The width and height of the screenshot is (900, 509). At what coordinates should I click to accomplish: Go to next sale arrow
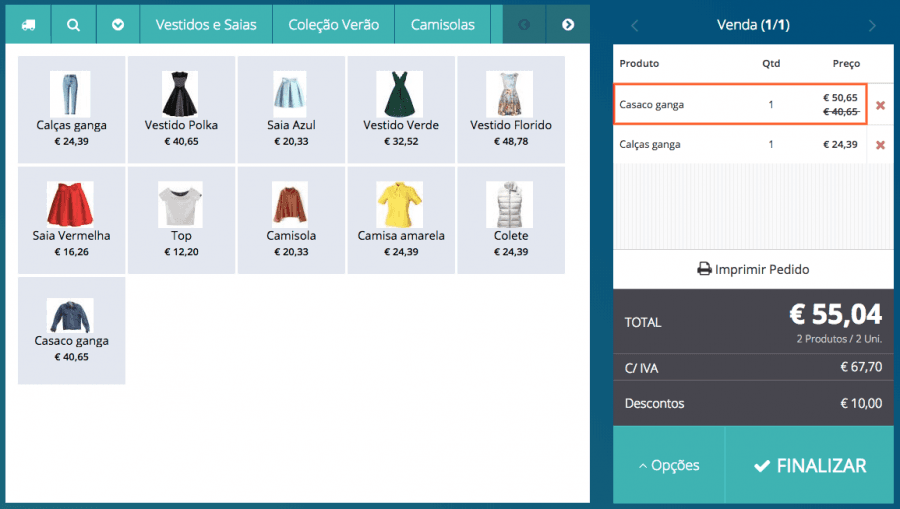(872, 25)
